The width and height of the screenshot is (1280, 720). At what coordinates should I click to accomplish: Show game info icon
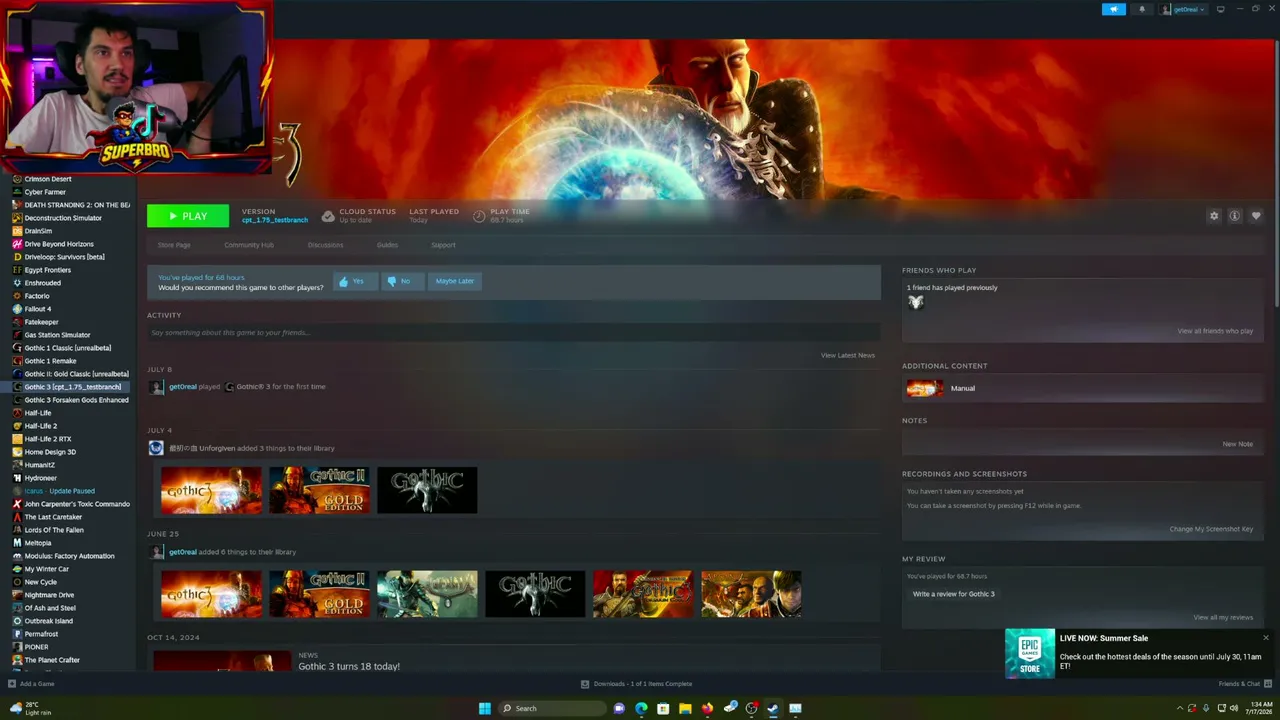[1235, 216]
